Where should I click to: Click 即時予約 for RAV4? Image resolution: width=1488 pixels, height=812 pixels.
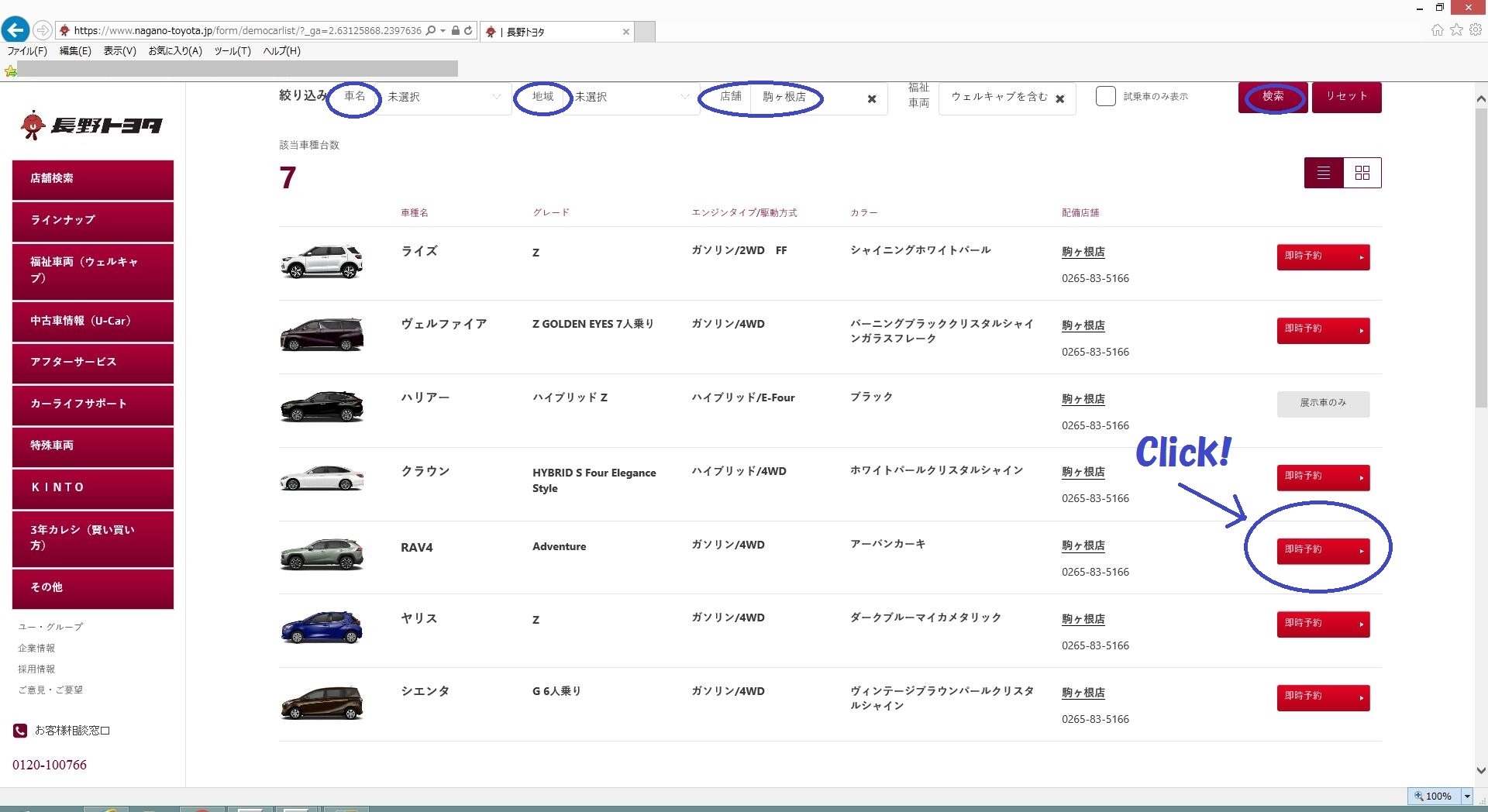click(1323, 551)
